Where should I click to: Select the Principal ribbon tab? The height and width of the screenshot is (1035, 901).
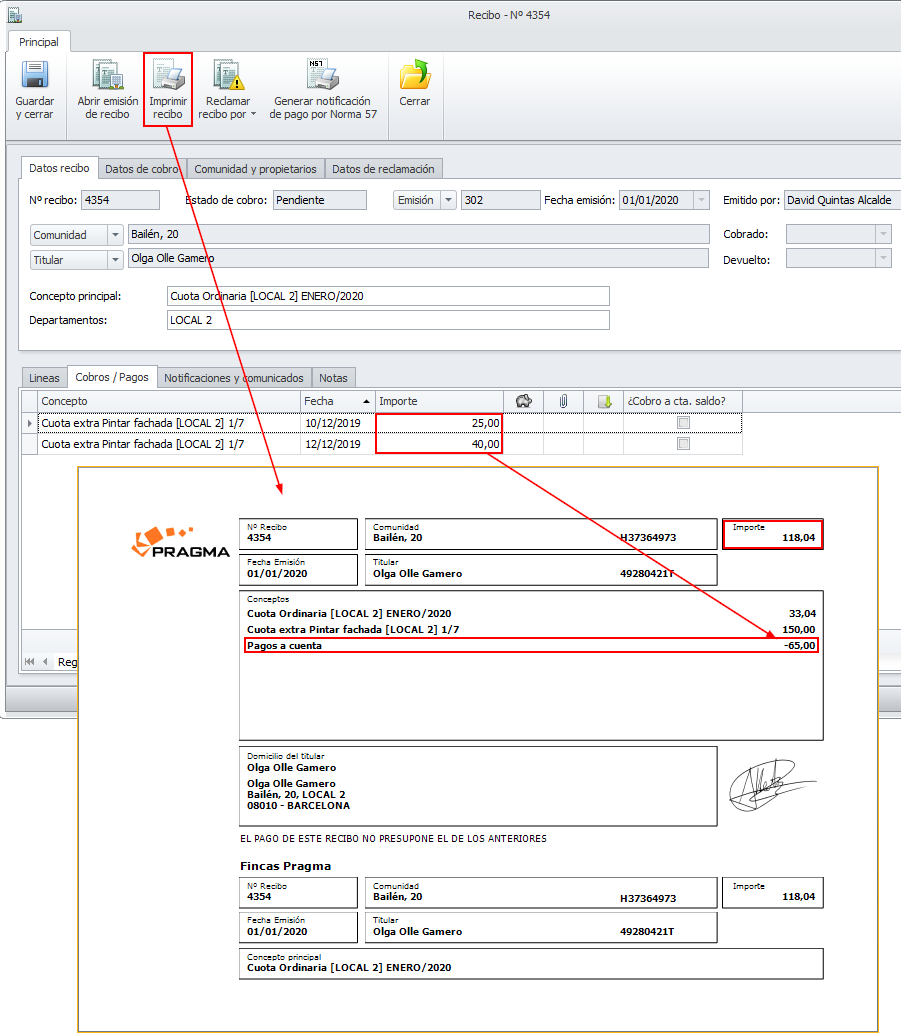pyautogui.click(x=38, y=42)
